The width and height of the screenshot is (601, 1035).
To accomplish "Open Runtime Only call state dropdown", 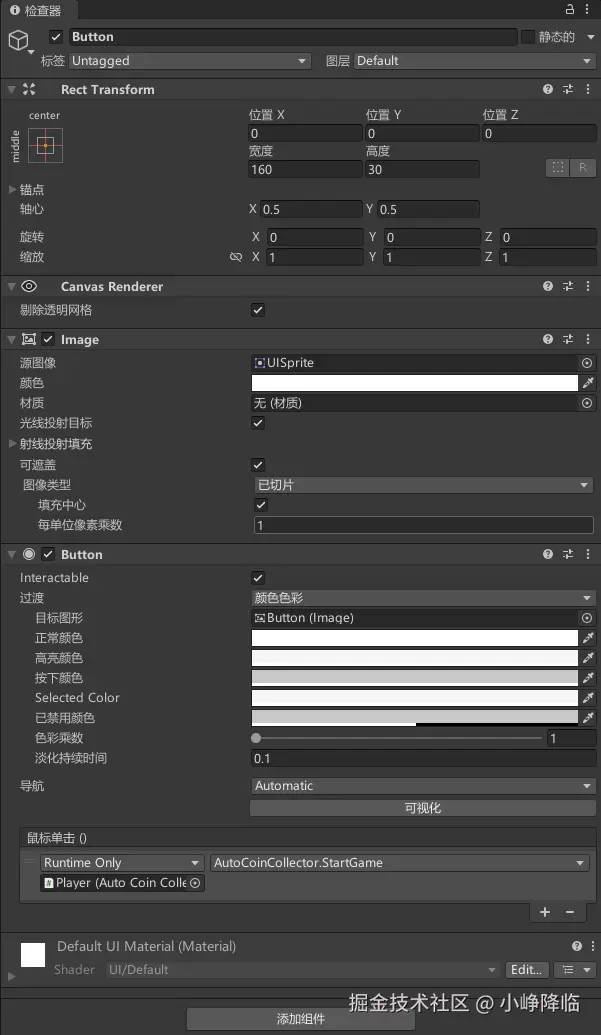I will [122, 863].
